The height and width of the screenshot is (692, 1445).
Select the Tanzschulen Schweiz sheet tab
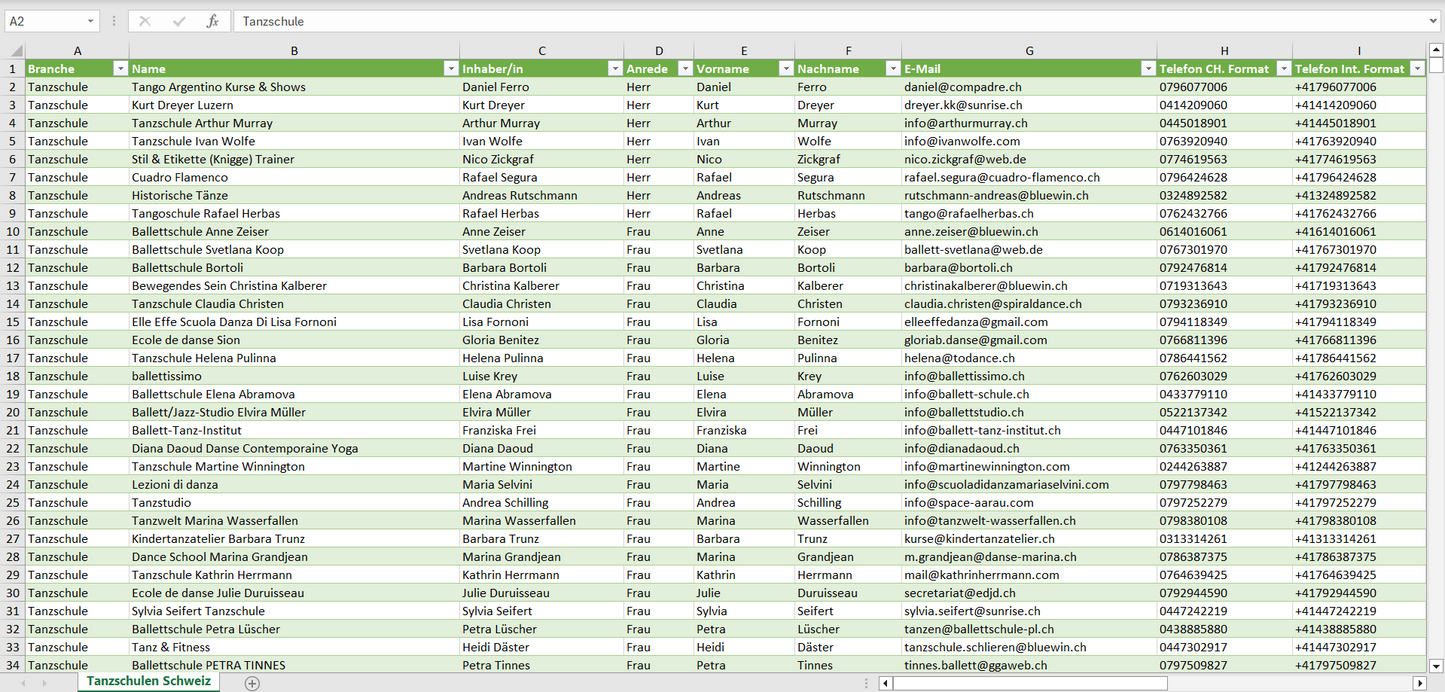(148, 681)
